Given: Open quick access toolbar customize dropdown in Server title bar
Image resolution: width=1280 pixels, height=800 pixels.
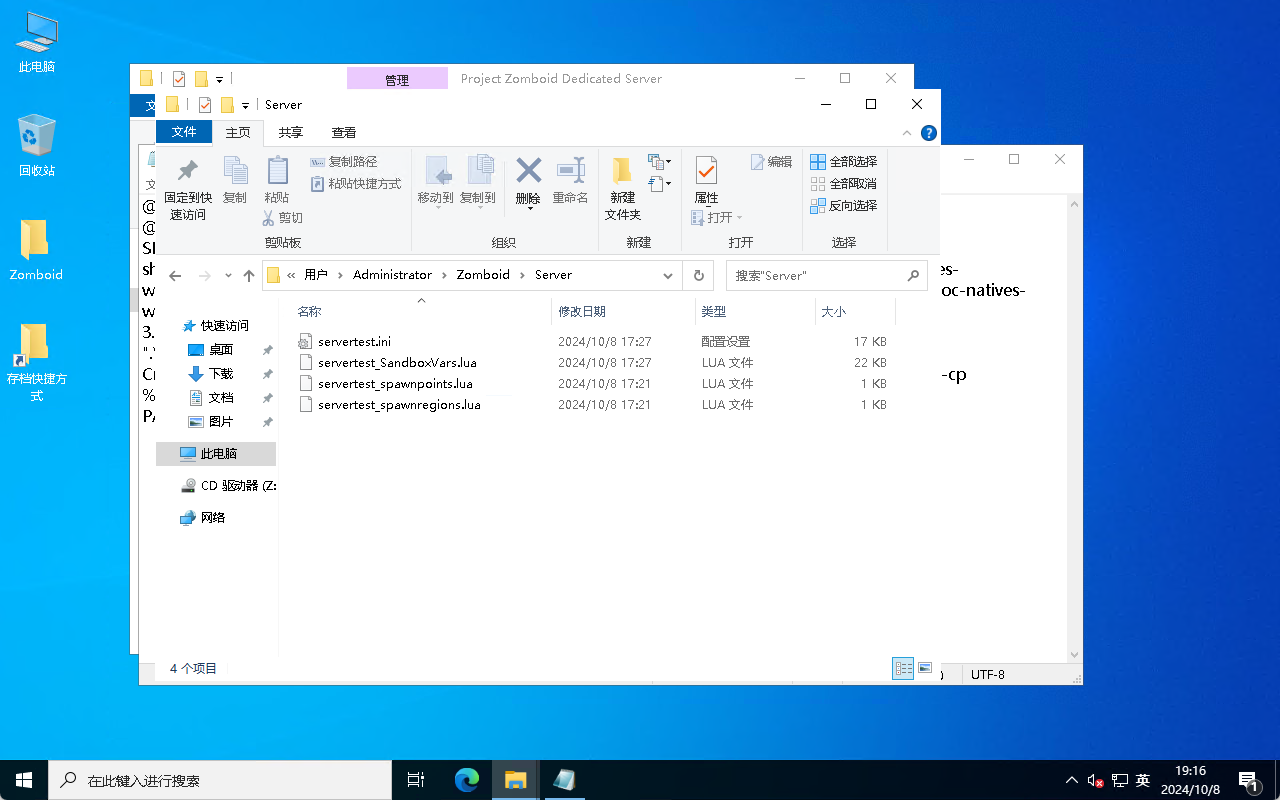Looking at the screenshot, I should point(245,105).
